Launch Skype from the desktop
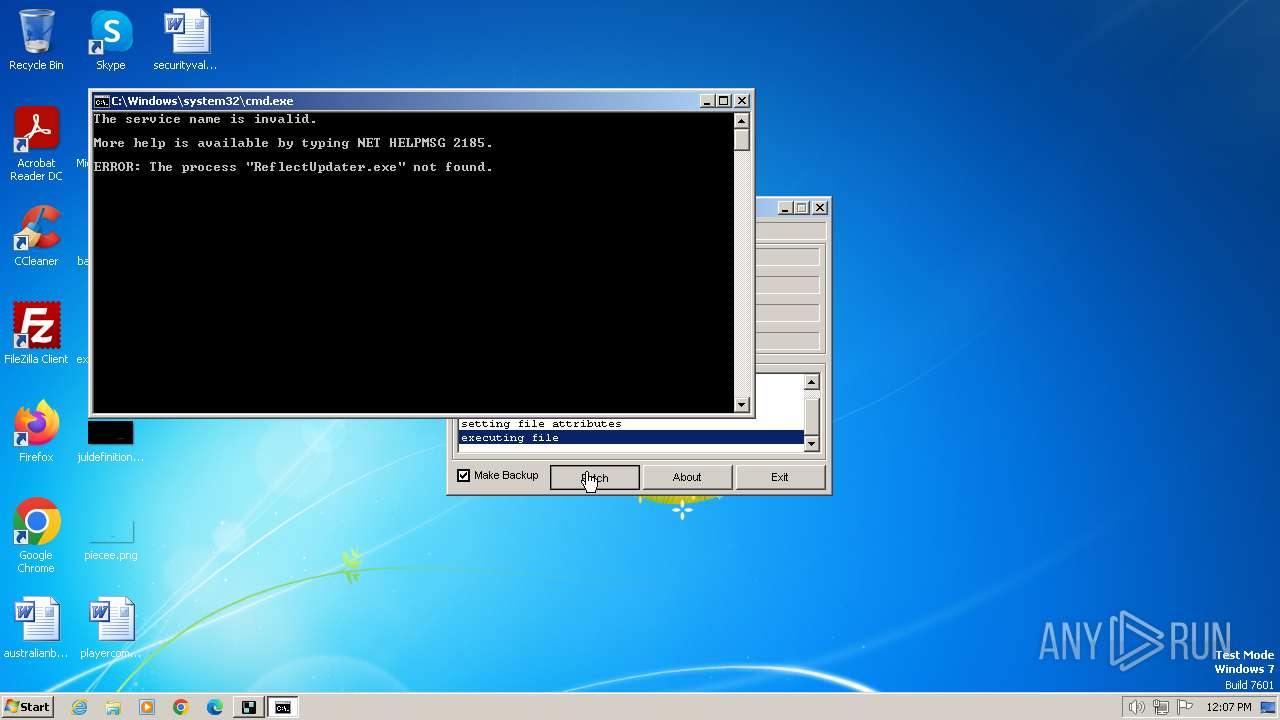Viewport: 1280px width, 720px height. (x=110, y=40)
